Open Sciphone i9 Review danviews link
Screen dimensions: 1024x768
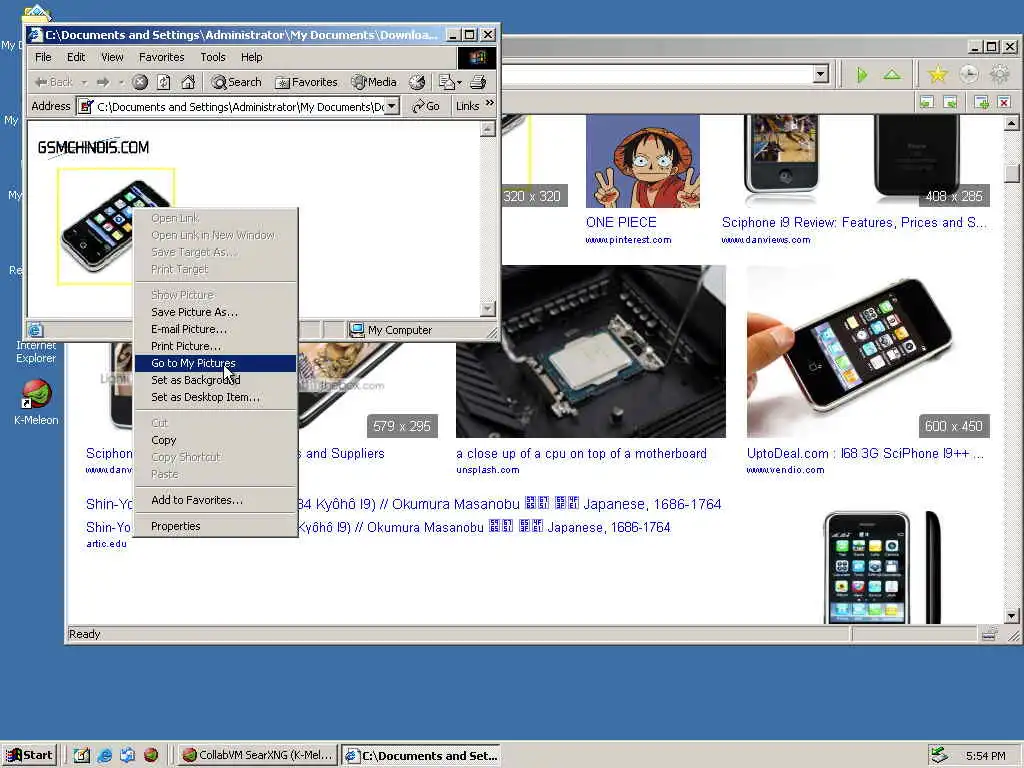[854, 222]
